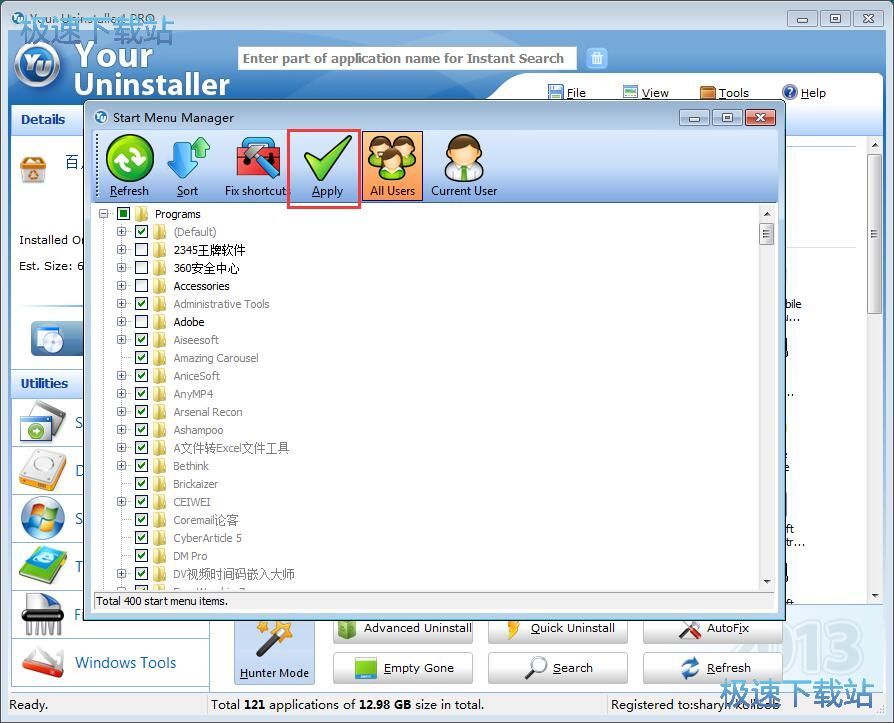The width and height of the screenshot is (894, 723).
Task: Click the Windows logo utility icon
Action: [x=43, y=518]
